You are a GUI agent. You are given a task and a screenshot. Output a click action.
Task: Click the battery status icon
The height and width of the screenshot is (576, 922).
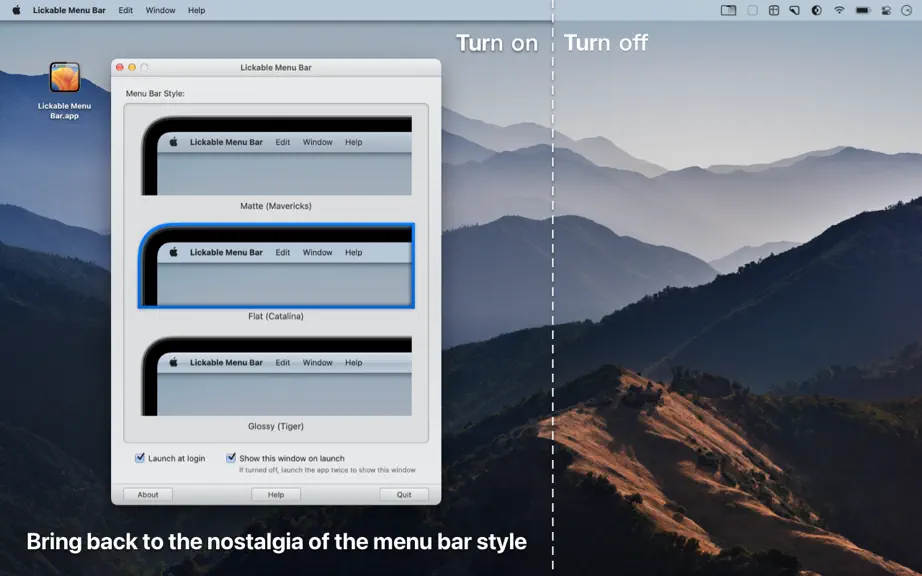[863, 10]
